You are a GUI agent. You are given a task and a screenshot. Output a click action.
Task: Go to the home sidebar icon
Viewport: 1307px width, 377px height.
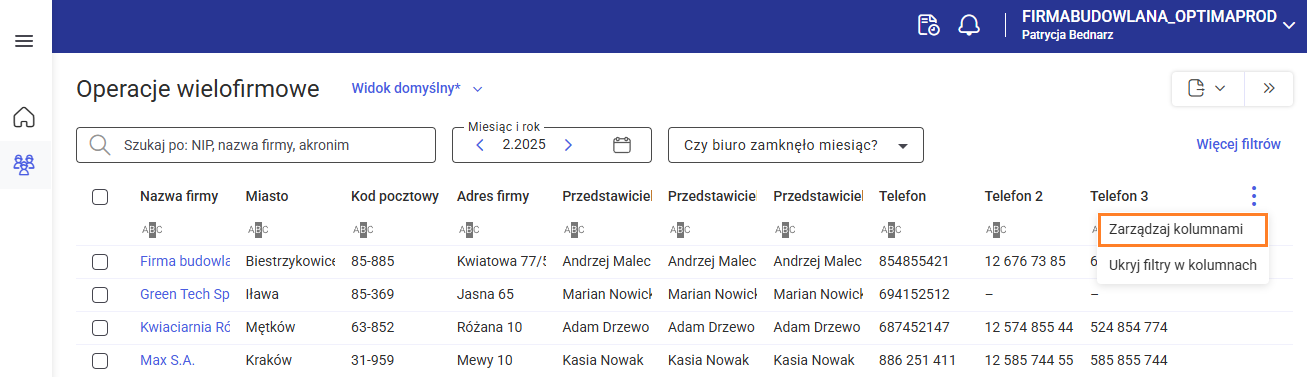tap(24, 117)
